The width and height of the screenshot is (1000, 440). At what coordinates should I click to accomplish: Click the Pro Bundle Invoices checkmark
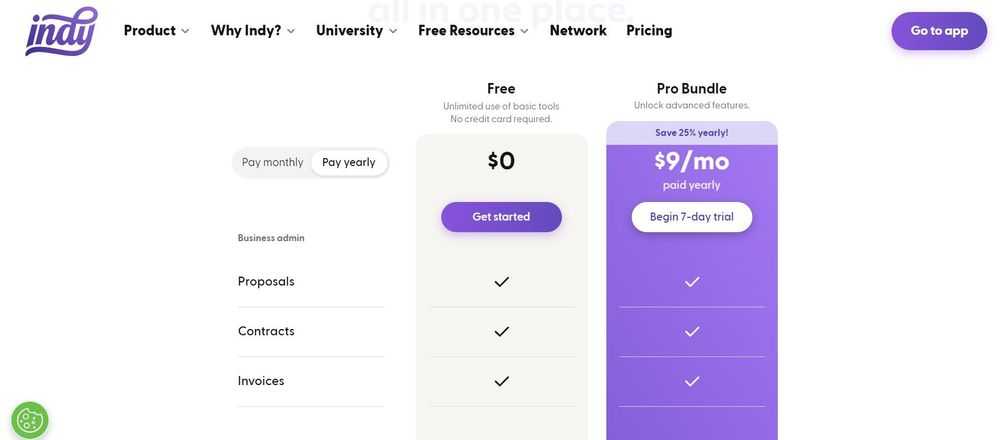[x=692, y=381]
